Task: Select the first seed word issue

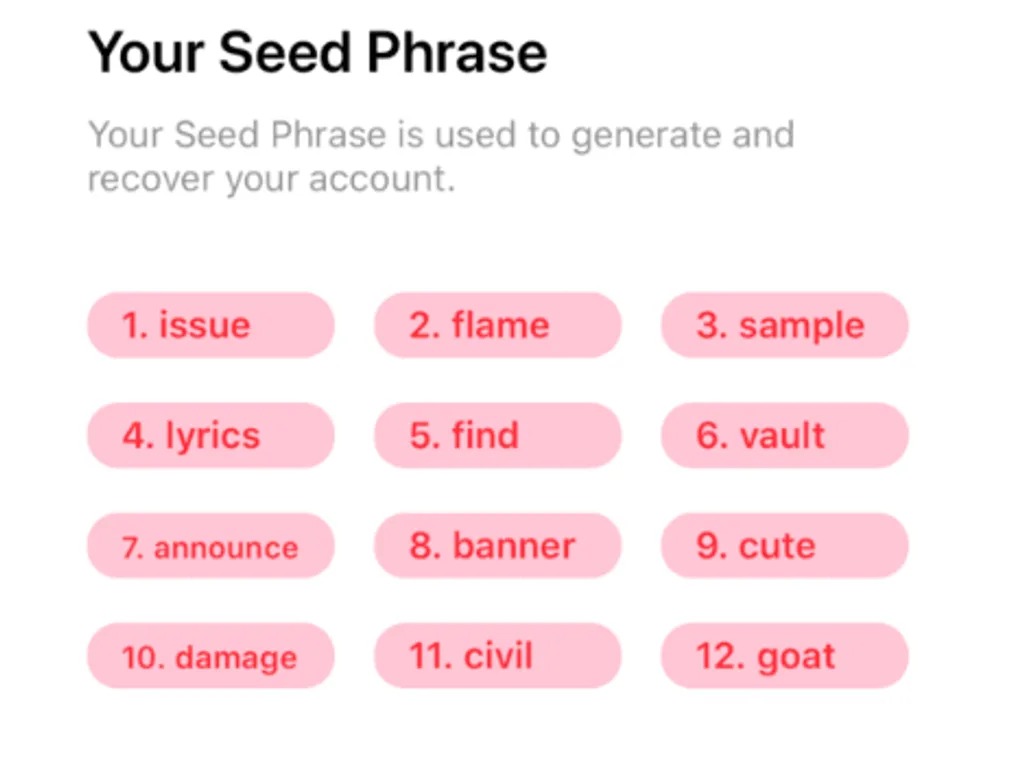Action: pos(211,325)
